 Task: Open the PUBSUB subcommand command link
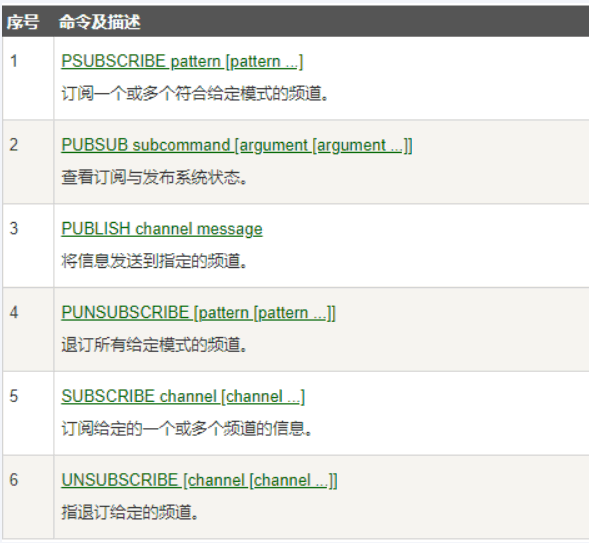[237, 145]
